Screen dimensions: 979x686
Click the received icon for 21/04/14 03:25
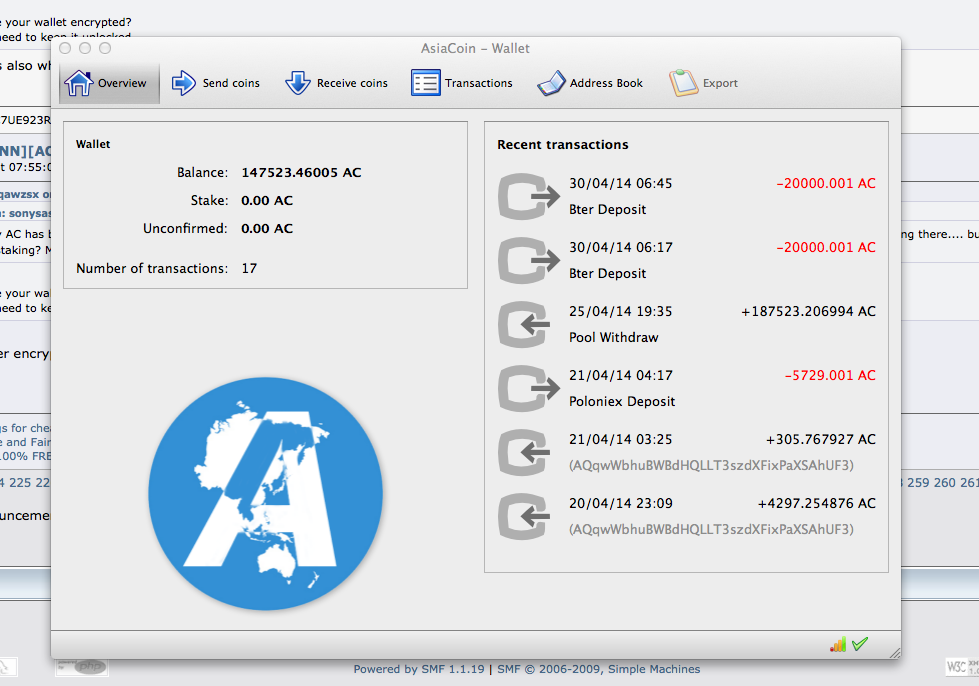click(524, 453)
